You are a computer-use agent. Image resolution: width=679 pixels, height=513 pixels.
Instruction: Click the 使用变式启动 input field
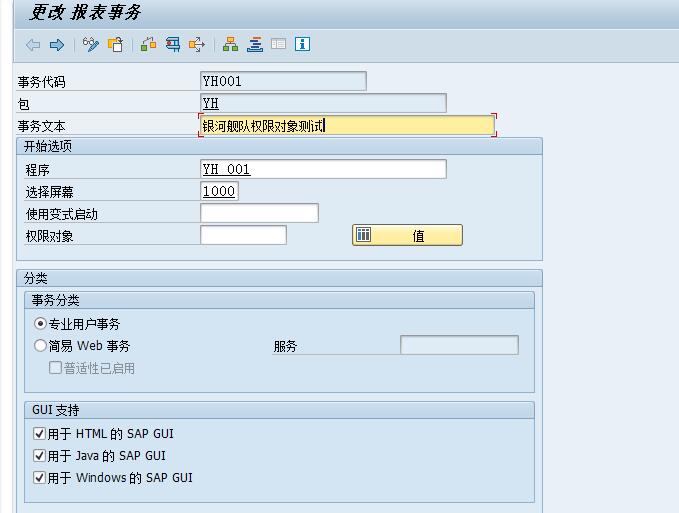(259, 213)
